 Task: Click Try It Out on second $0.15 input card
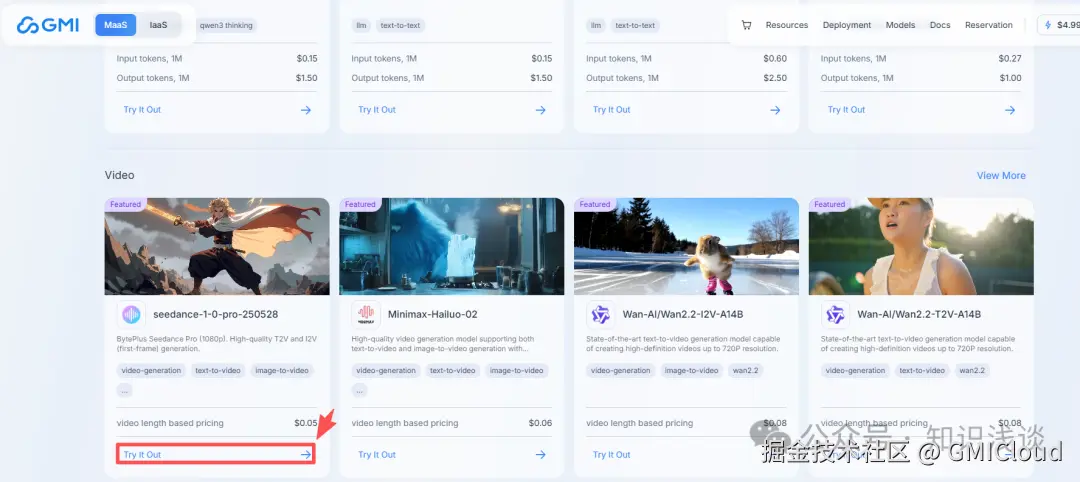377,109
